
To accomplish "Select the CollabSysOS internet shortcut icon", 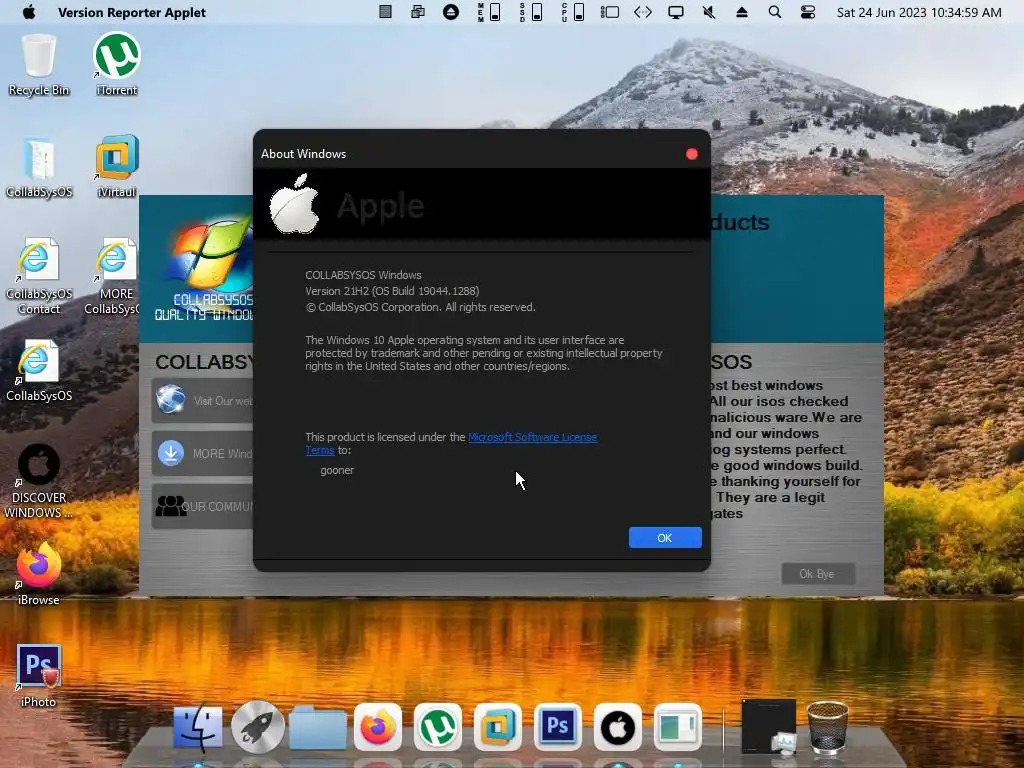I will pos(39,371).
